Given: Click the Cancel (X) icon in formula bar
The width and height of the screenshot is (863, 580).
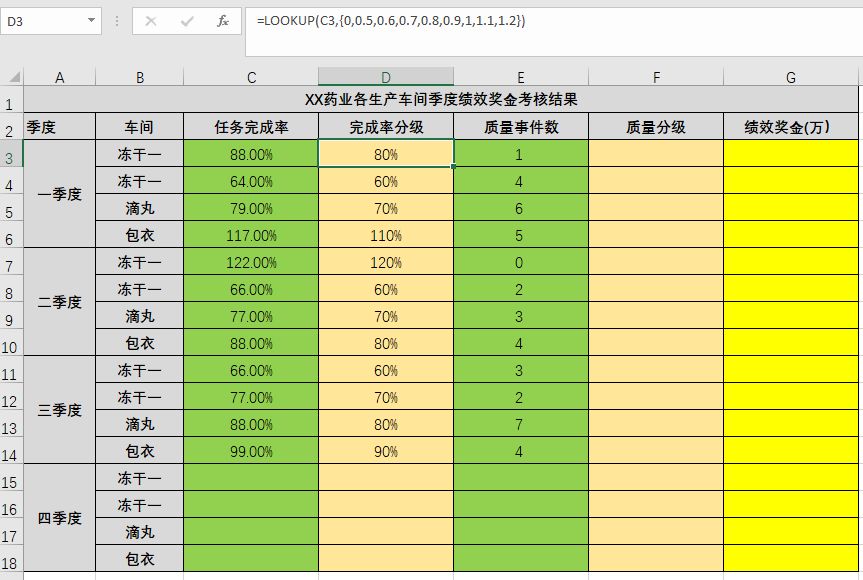Looking at the screenshot, I should point(151,21).
